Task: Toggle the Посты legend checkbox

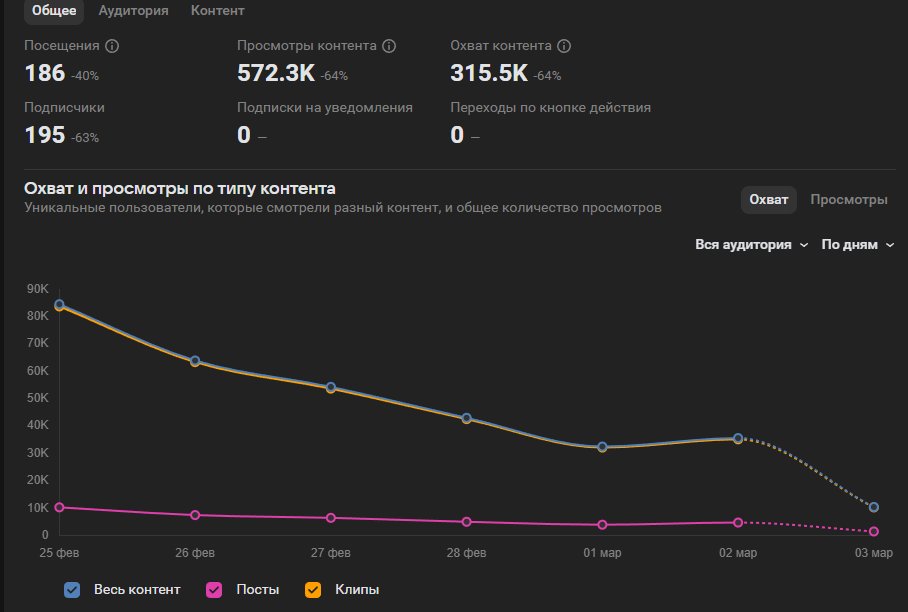Action: coord(213,590)
